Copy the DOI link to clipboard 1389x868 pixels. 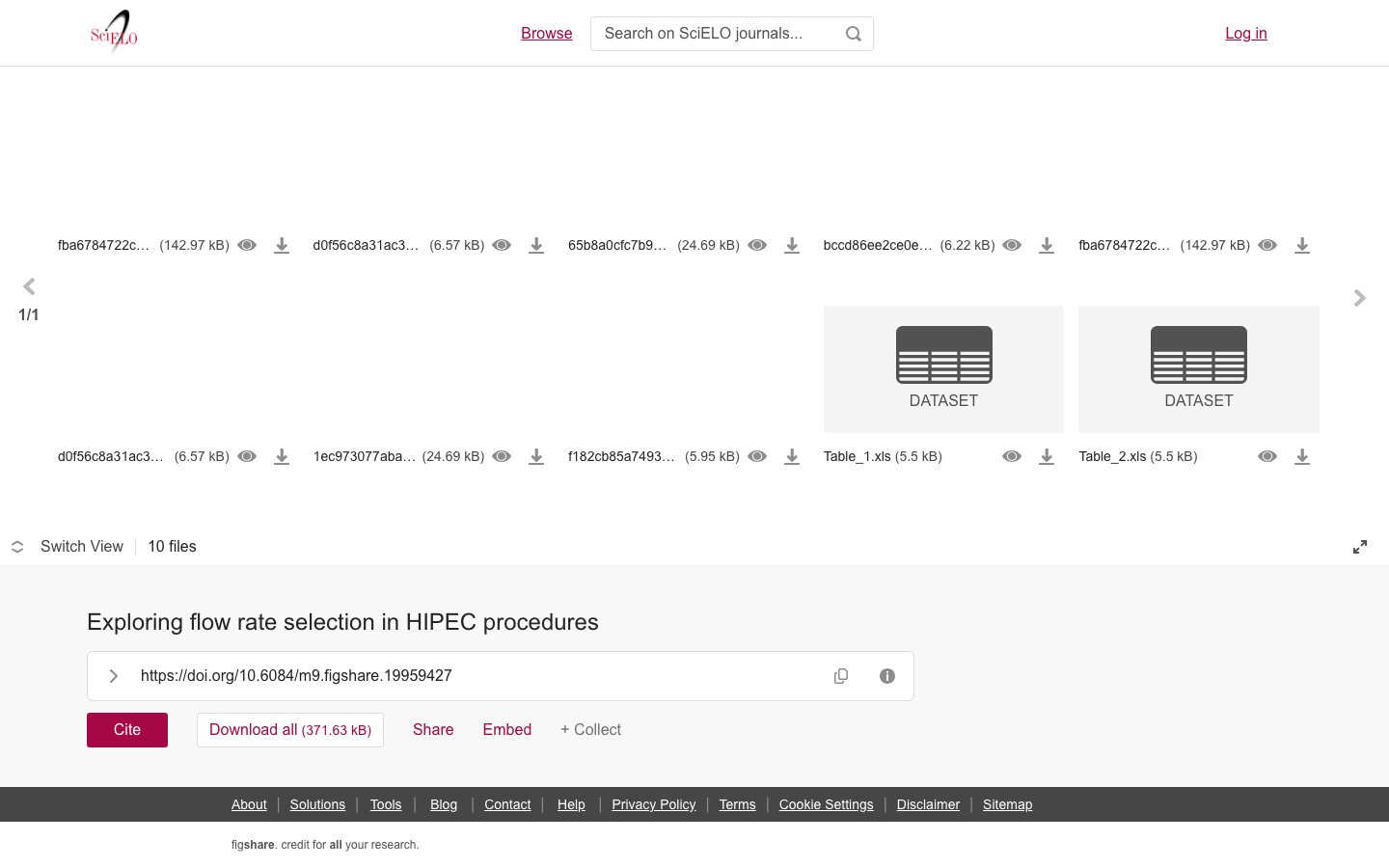click(841, 676)
